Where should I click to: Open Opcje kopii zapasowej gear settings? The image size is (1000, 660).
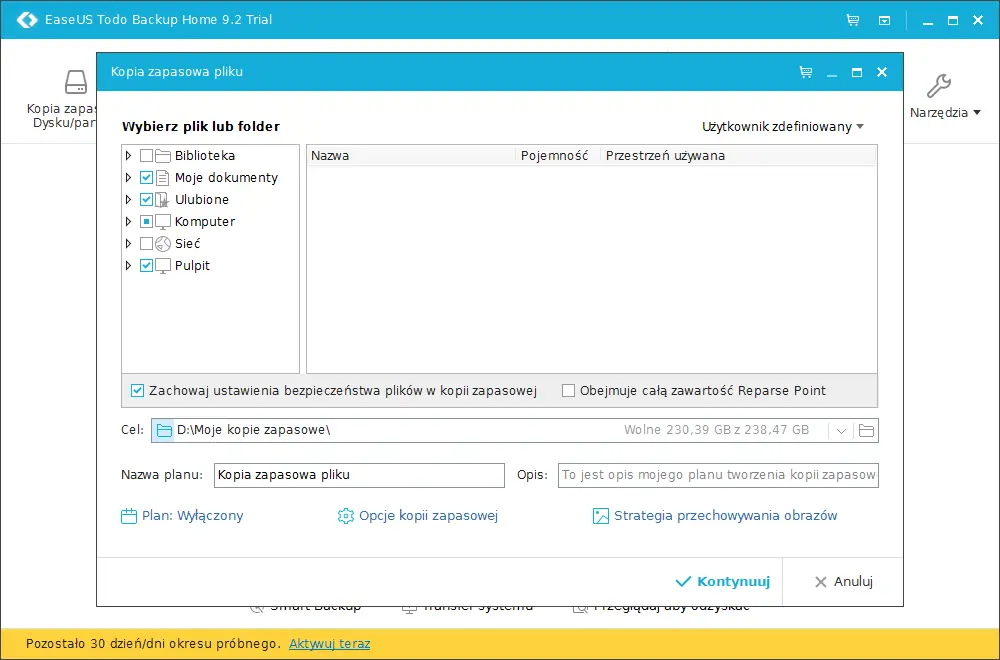[418, 516]
